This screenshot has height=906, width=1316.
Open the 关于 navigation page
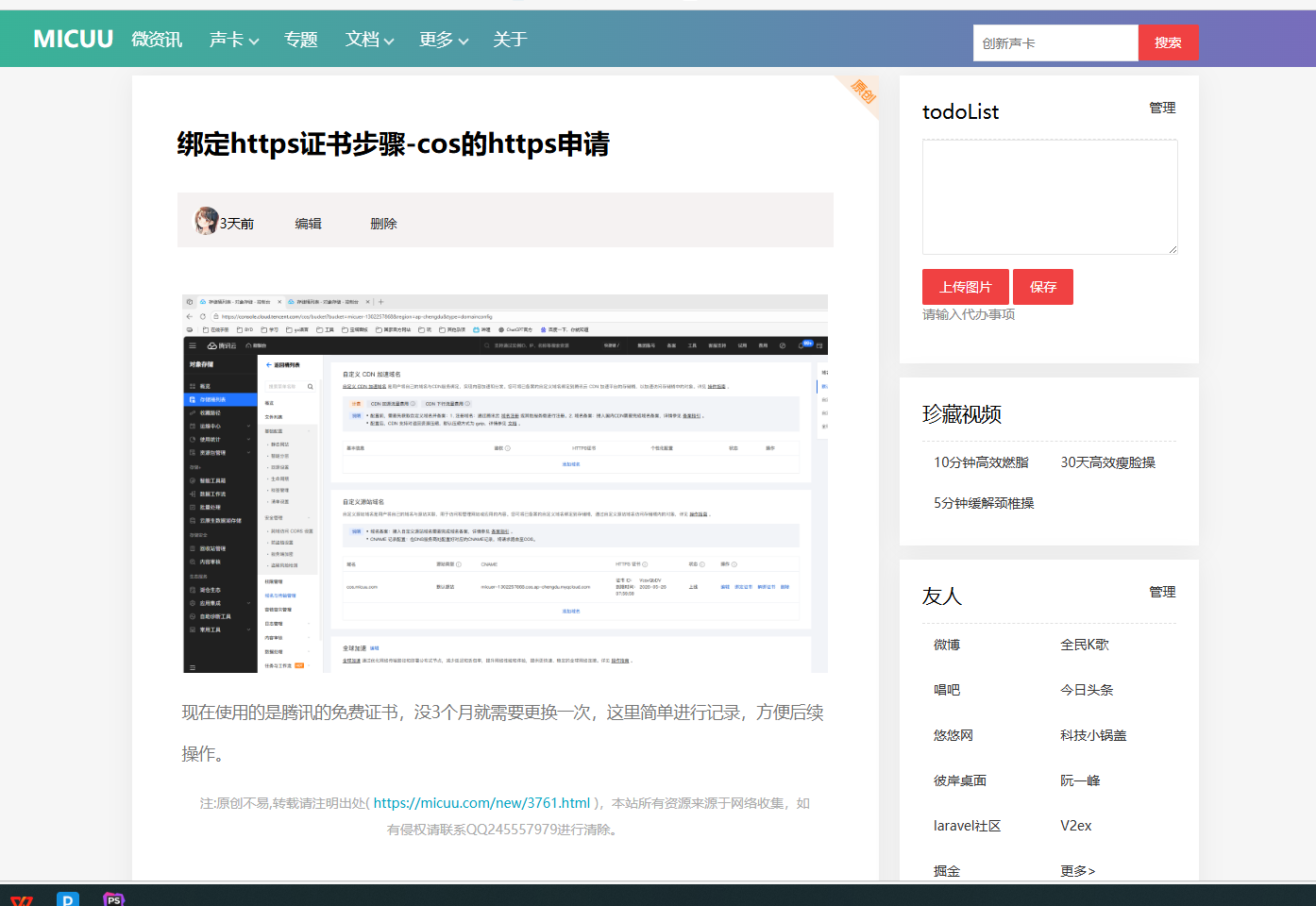(x=510, y=40)
